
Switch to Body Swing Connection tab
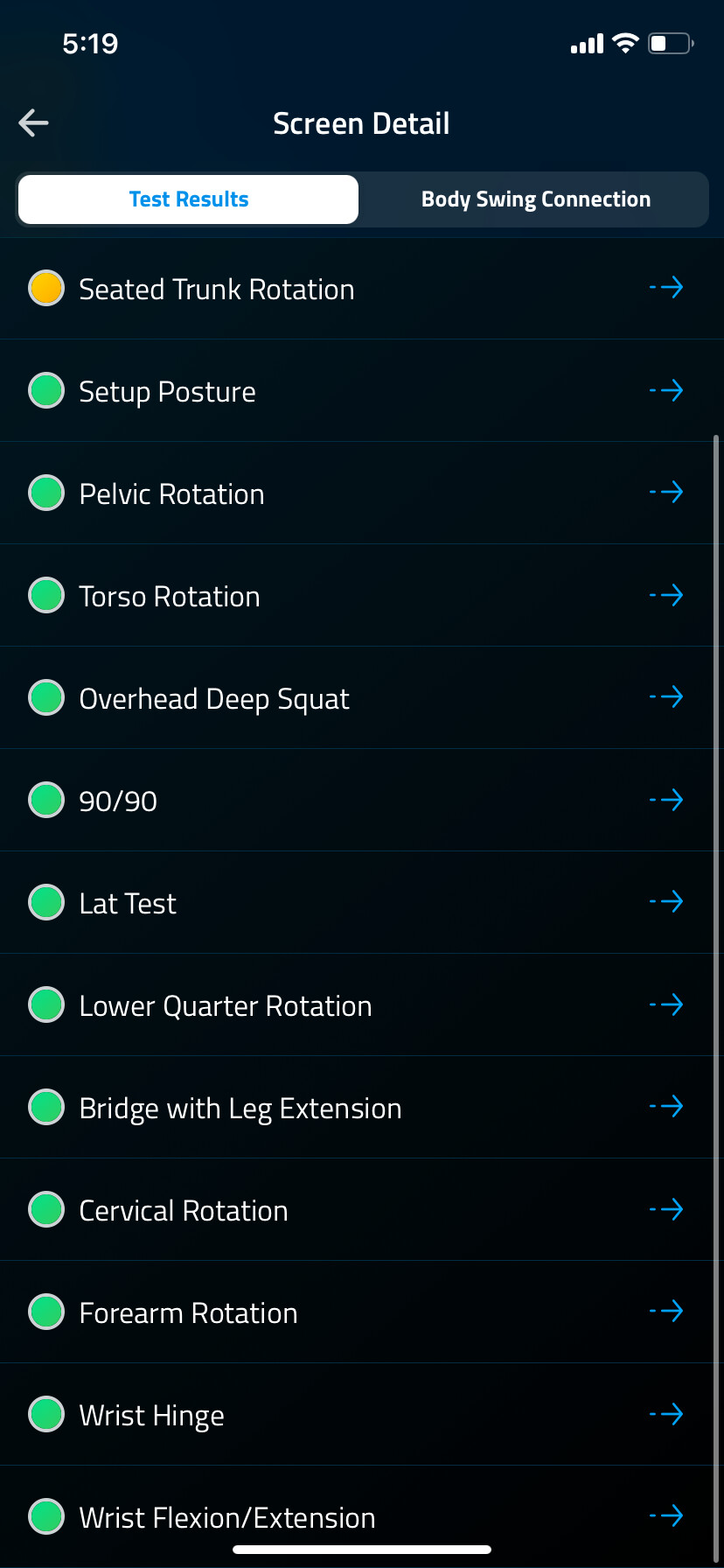click(535, 199)
